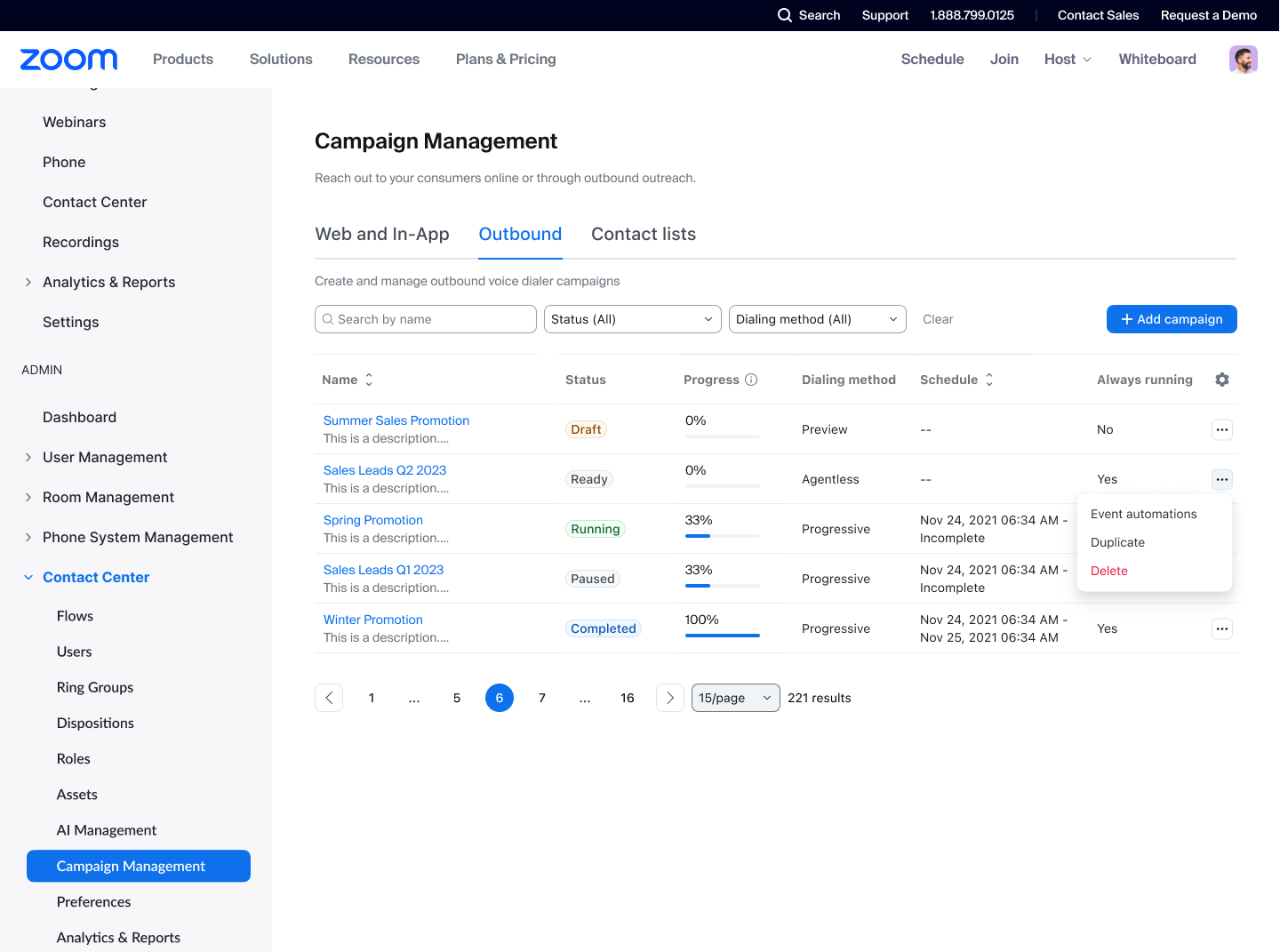Open the Status (All) dropdown

[633, 319]
